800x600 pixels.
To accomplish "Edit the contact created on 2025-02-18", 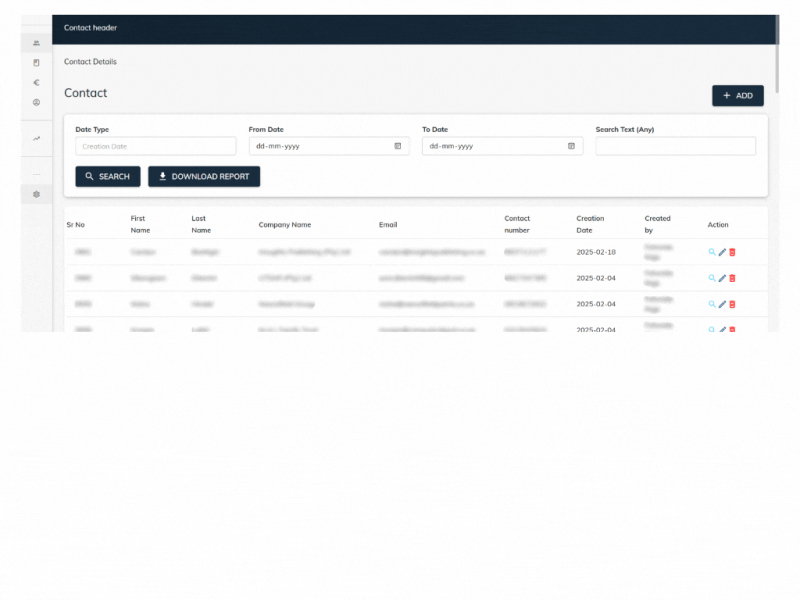I will click(x=722, y=252).
